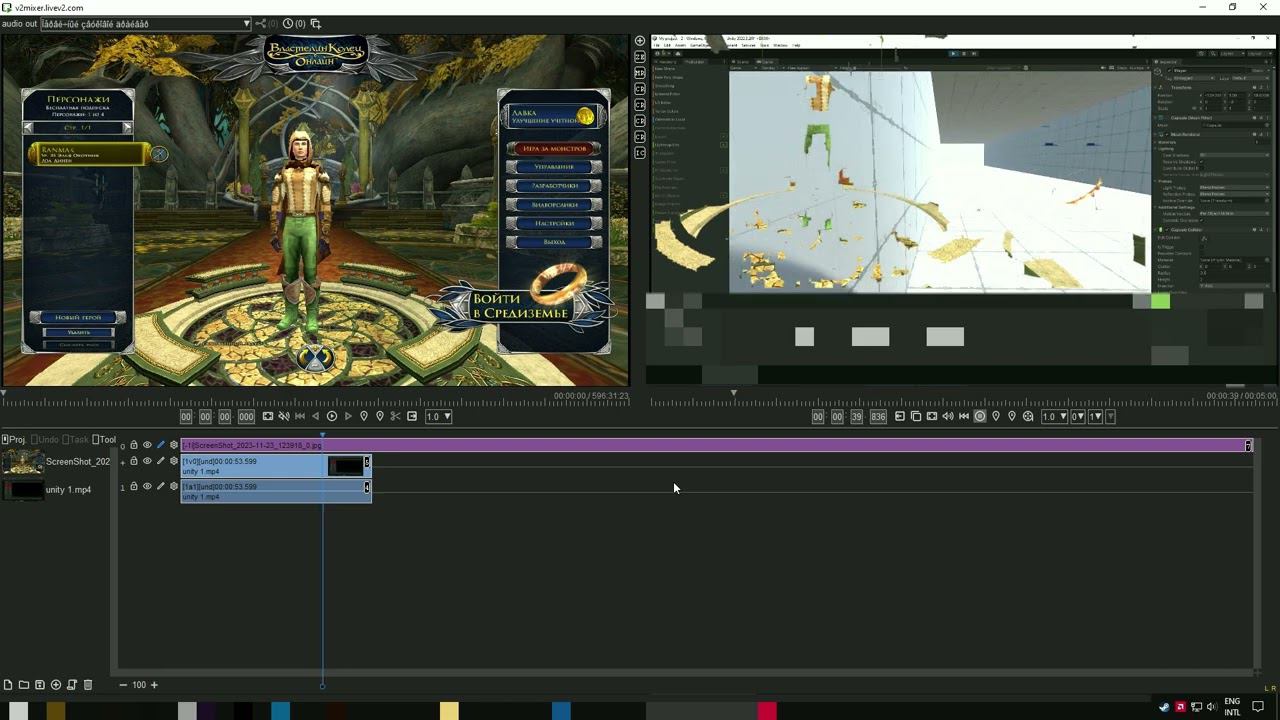The height and width of the screenshot is (720, 1280).
Task: Set second marker pin in left preview toolbar
Action: pyautogui.click(x=380, y=416)
